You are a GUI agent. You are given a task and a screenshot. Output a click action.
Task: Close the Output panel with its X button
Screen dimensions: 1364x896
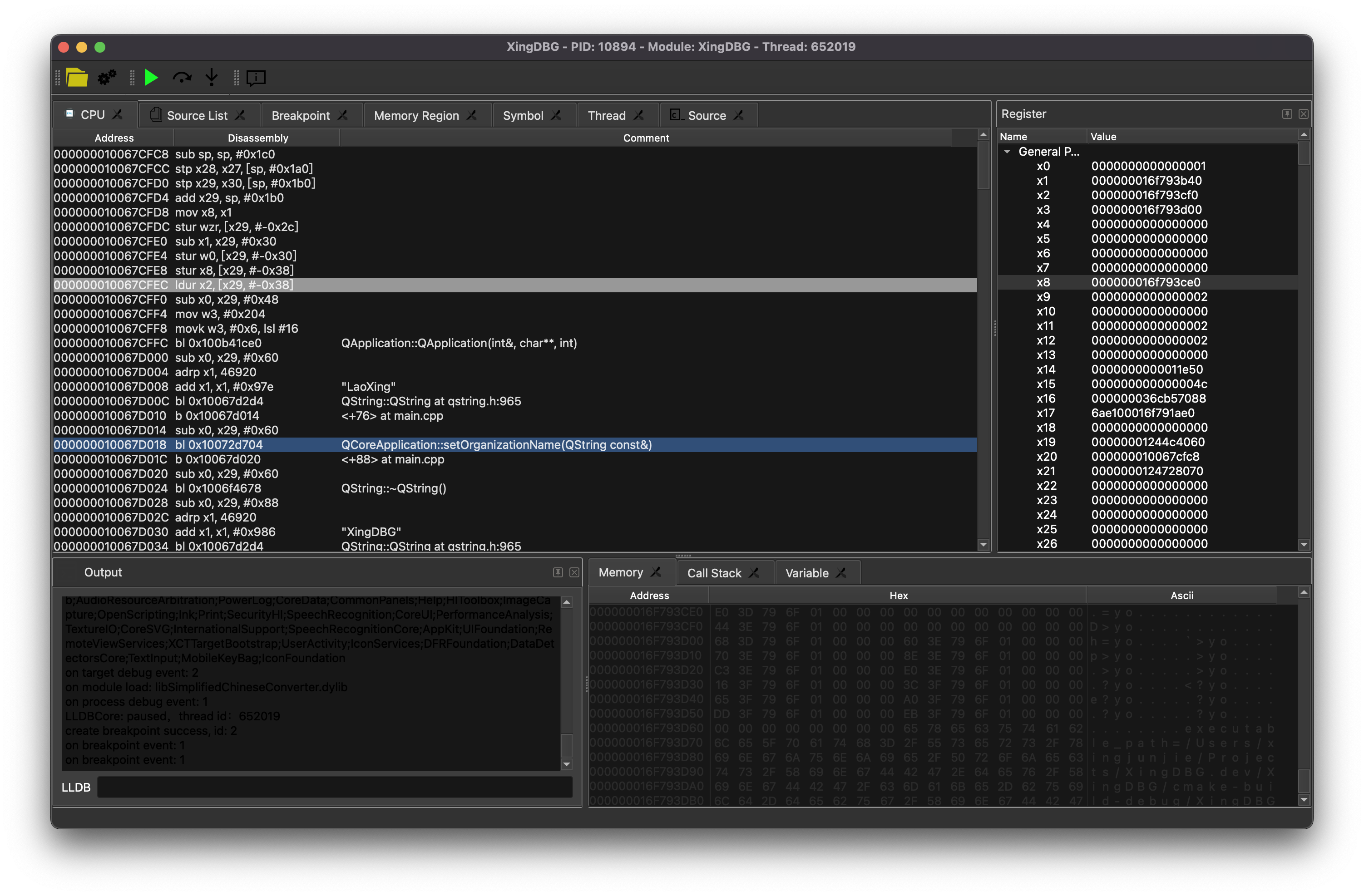[x=573, y=572]
